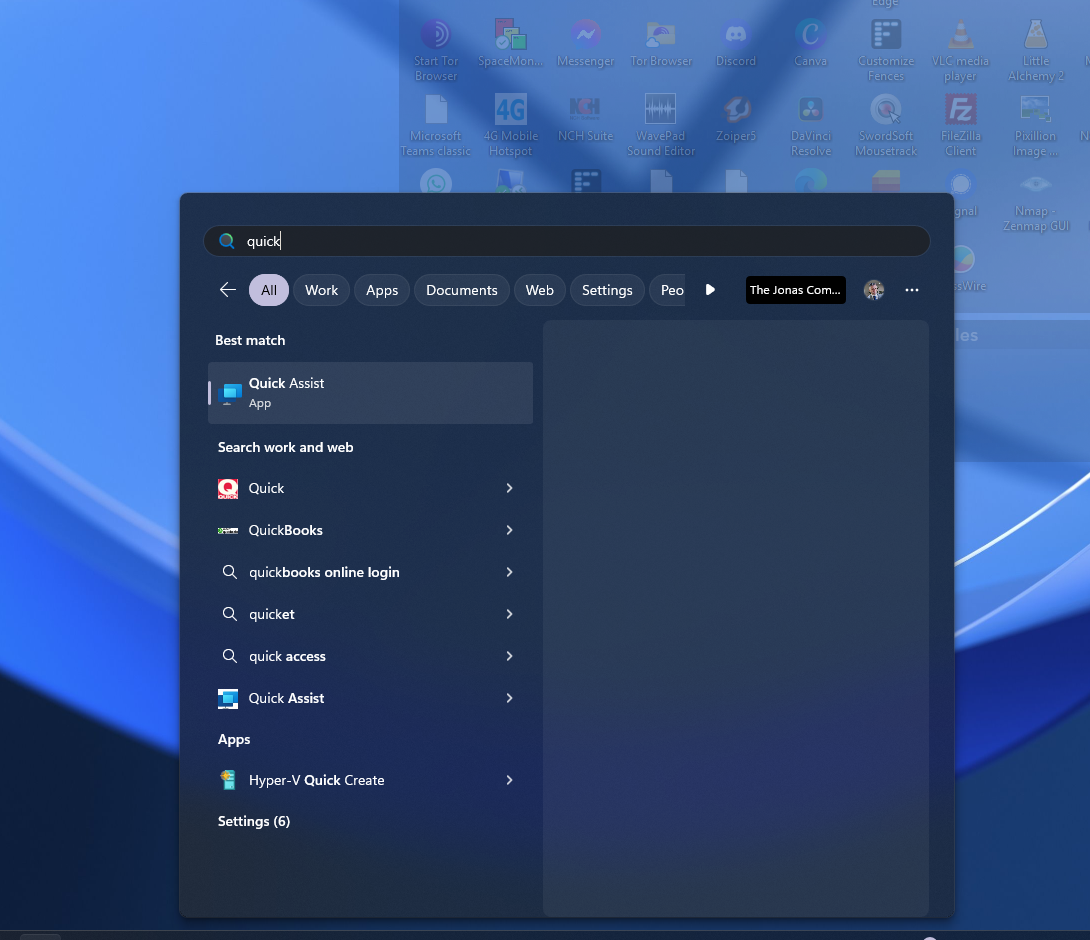Select the QuickBooks search suggestion

click(286, 530)
